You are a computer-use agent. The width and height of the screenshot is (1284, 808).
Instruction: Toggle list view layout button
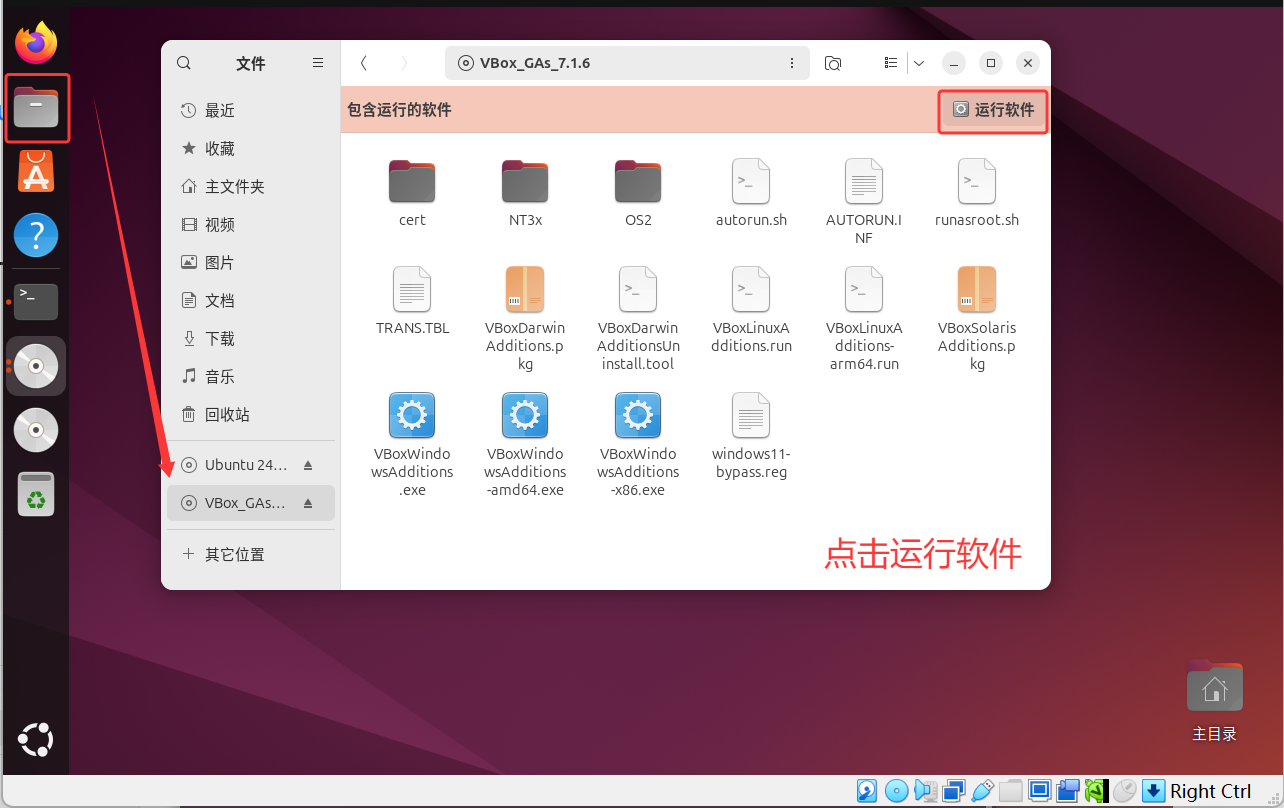[x=891, y=63]
